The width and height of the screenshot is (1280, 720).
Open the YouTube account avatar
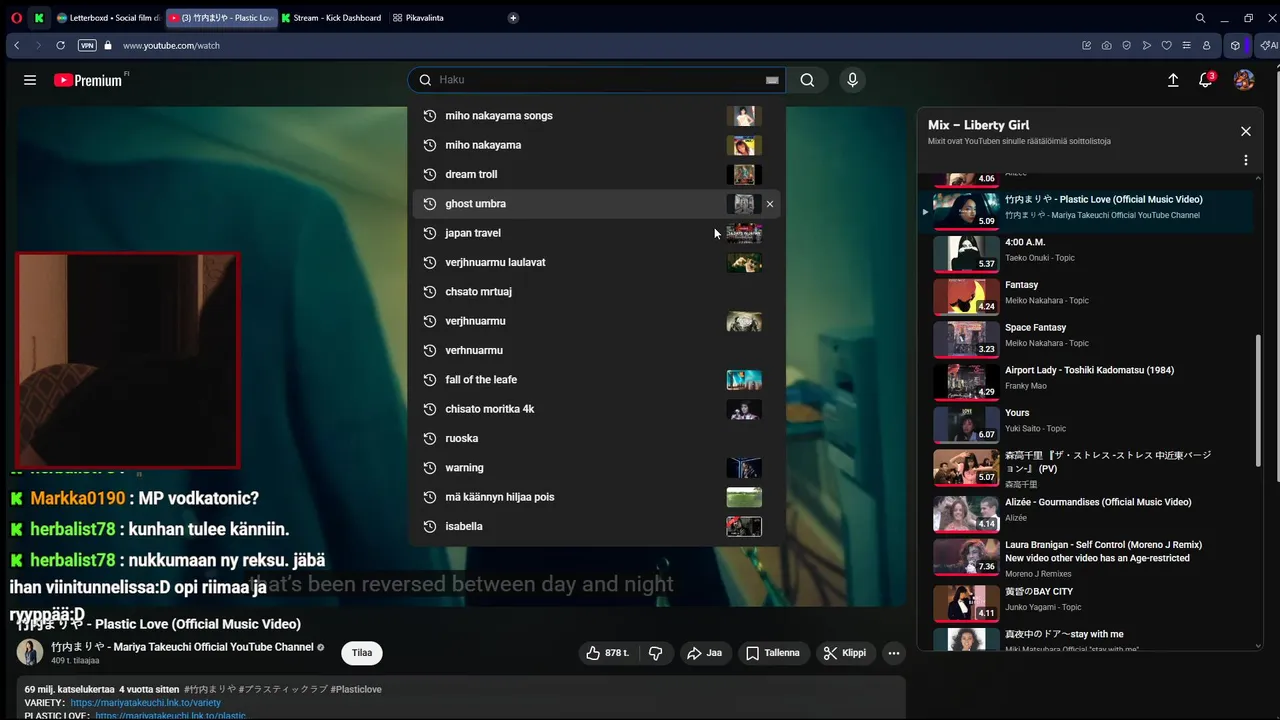point(1244,80)
